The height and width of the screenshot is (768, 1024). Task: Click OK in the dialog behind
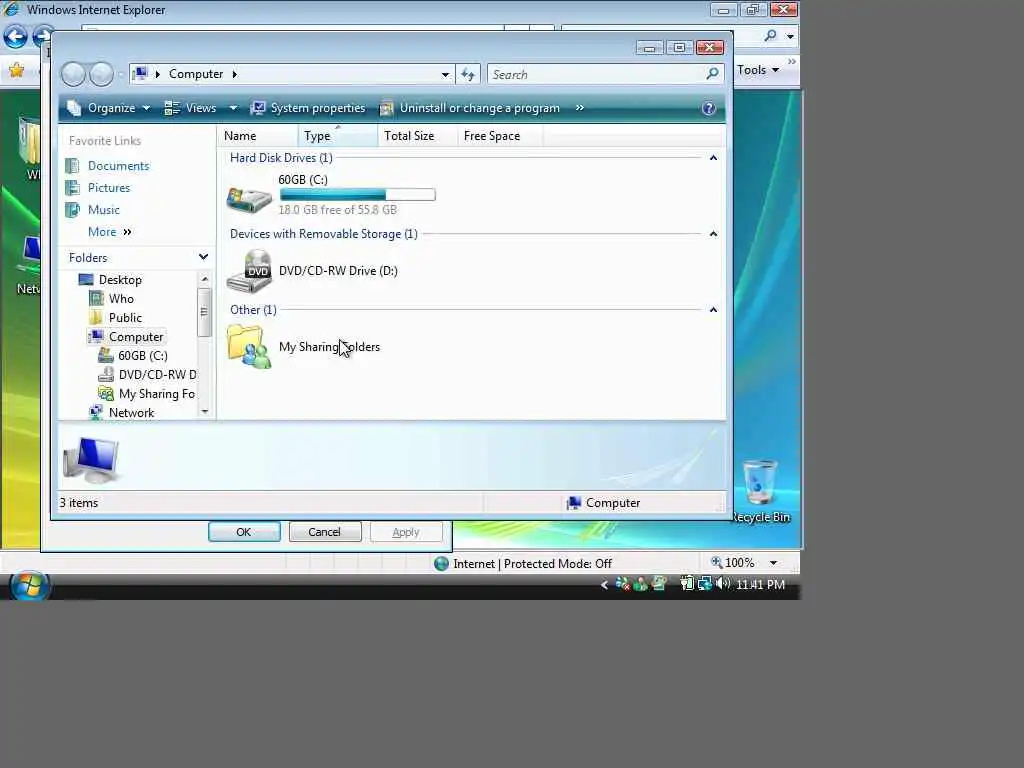244,532
